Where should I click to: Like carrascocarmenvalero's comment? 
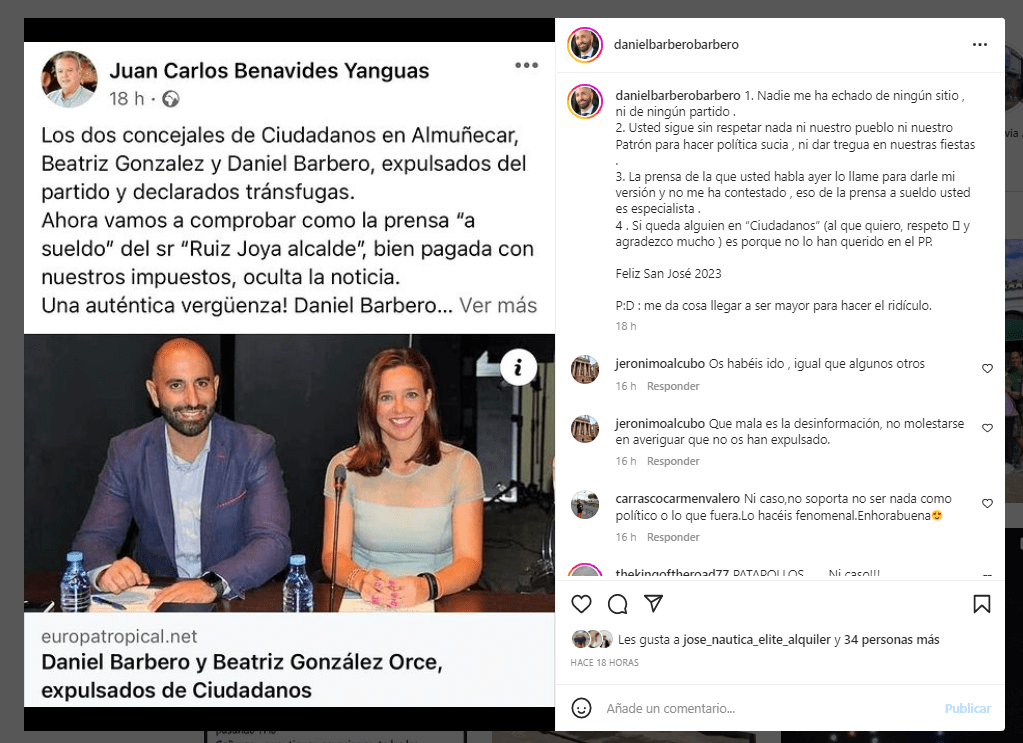[987, 504]
